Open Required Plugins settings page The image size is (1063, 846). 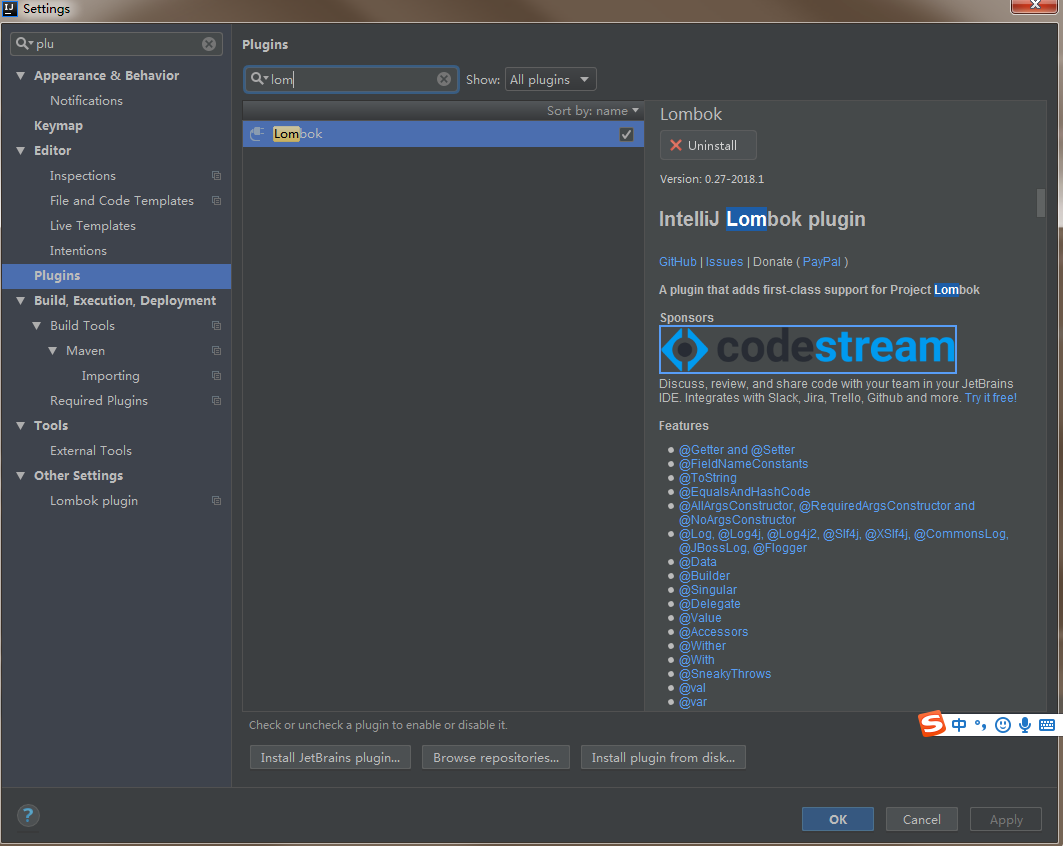click(x=98, y=401)
